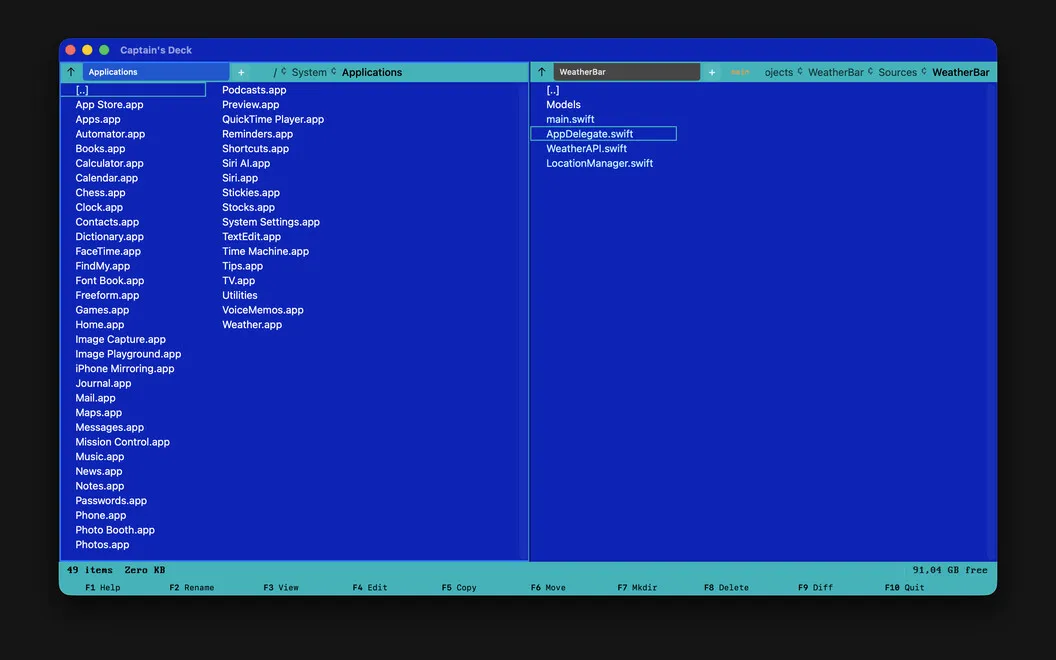The height and width of the screenshot is (660, 1056).
Task: Select Stickies.app
Action: [x=251, y=193]
